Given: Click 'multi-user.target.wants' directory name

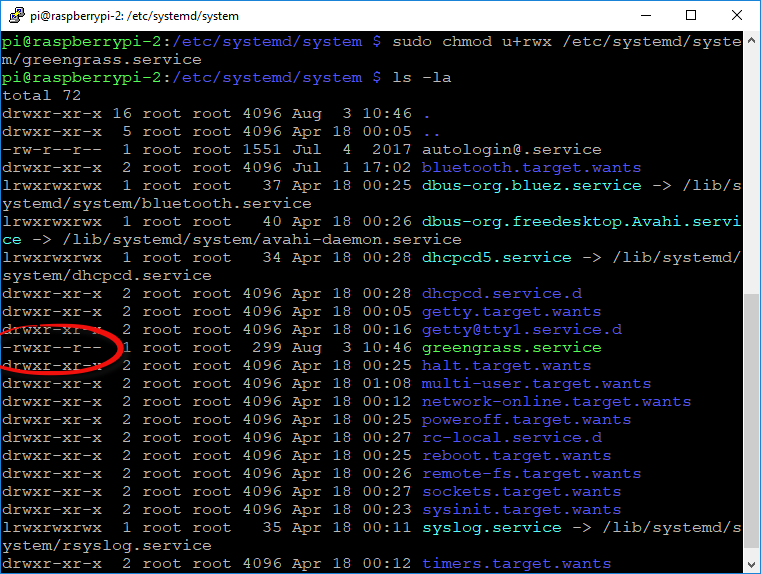Looking at the screenshot, I should point(537,383).
